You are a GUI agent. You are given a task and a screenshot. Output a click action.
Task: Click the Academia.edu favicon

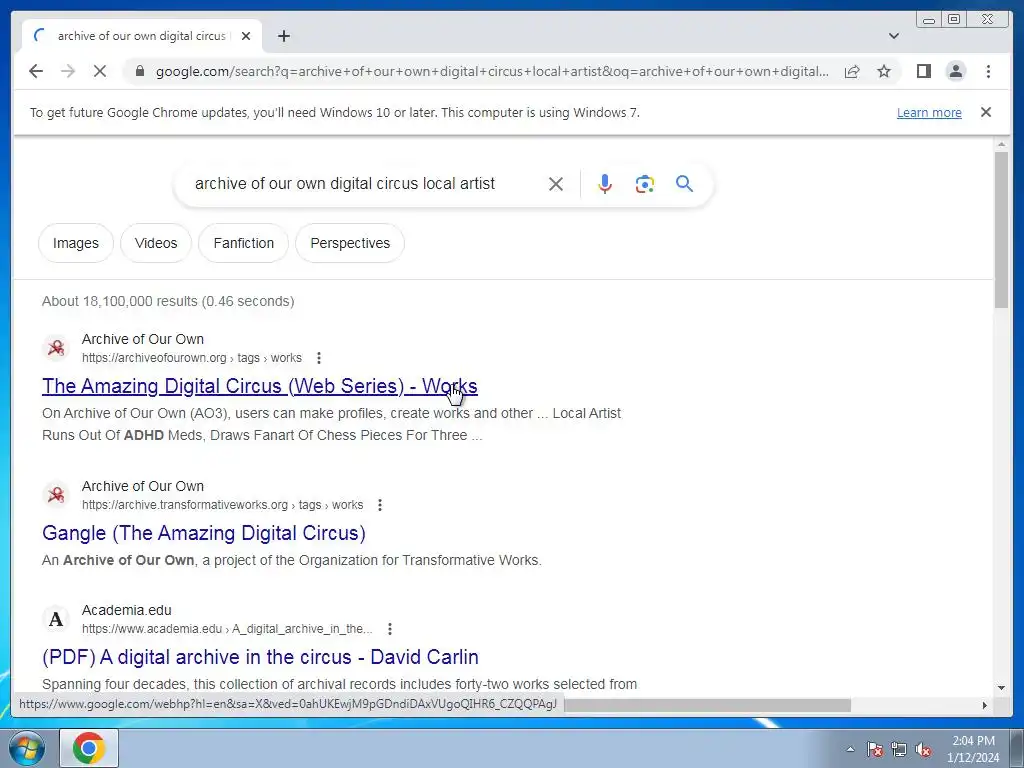56,618
